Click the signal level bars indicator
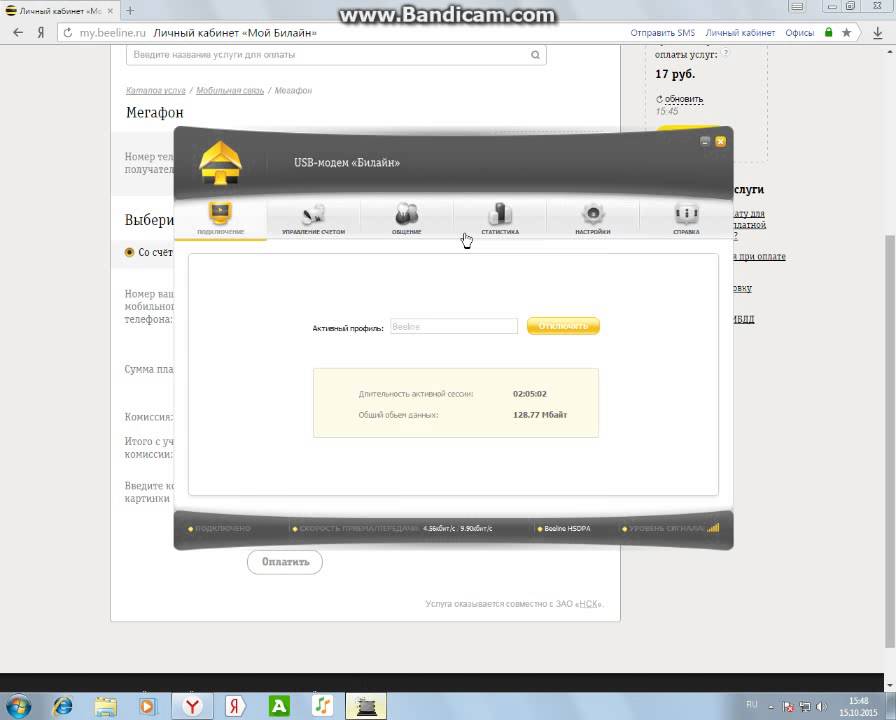 pos(713,528)
